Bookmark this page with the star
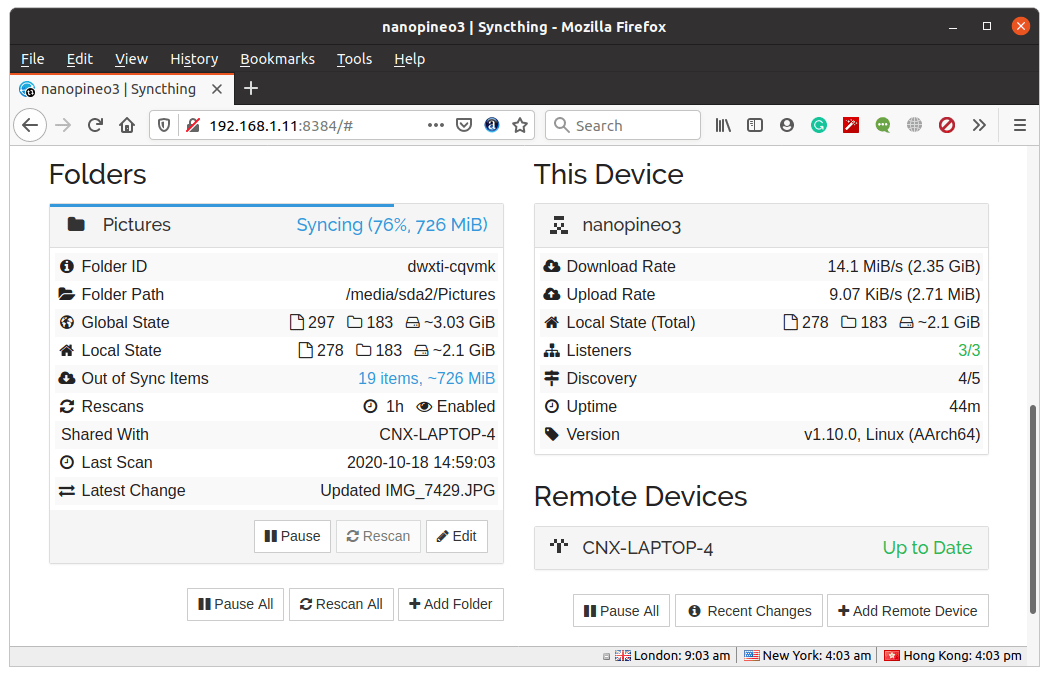The width and height of the screenshot is (1049, 676). (520, 125)
